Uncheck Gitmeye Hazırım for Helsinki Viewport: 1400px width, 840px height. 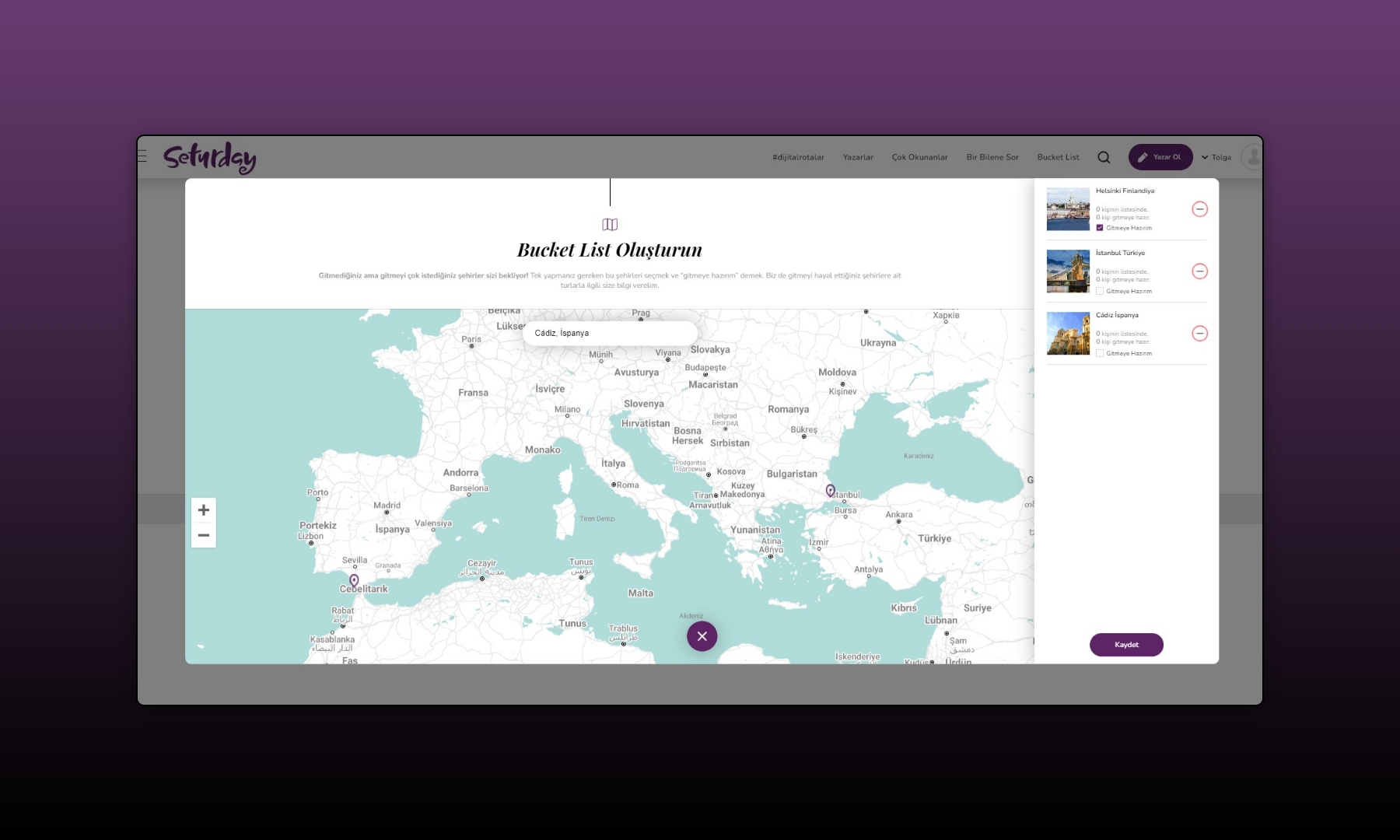(1100, 228)
